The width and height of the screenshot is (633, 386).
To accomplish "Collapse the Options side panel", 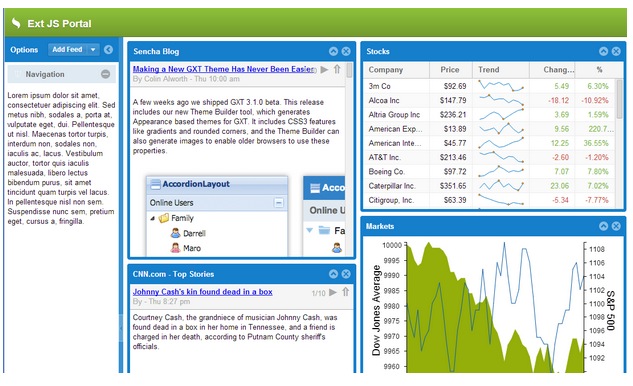I will (x=108, y=50).
